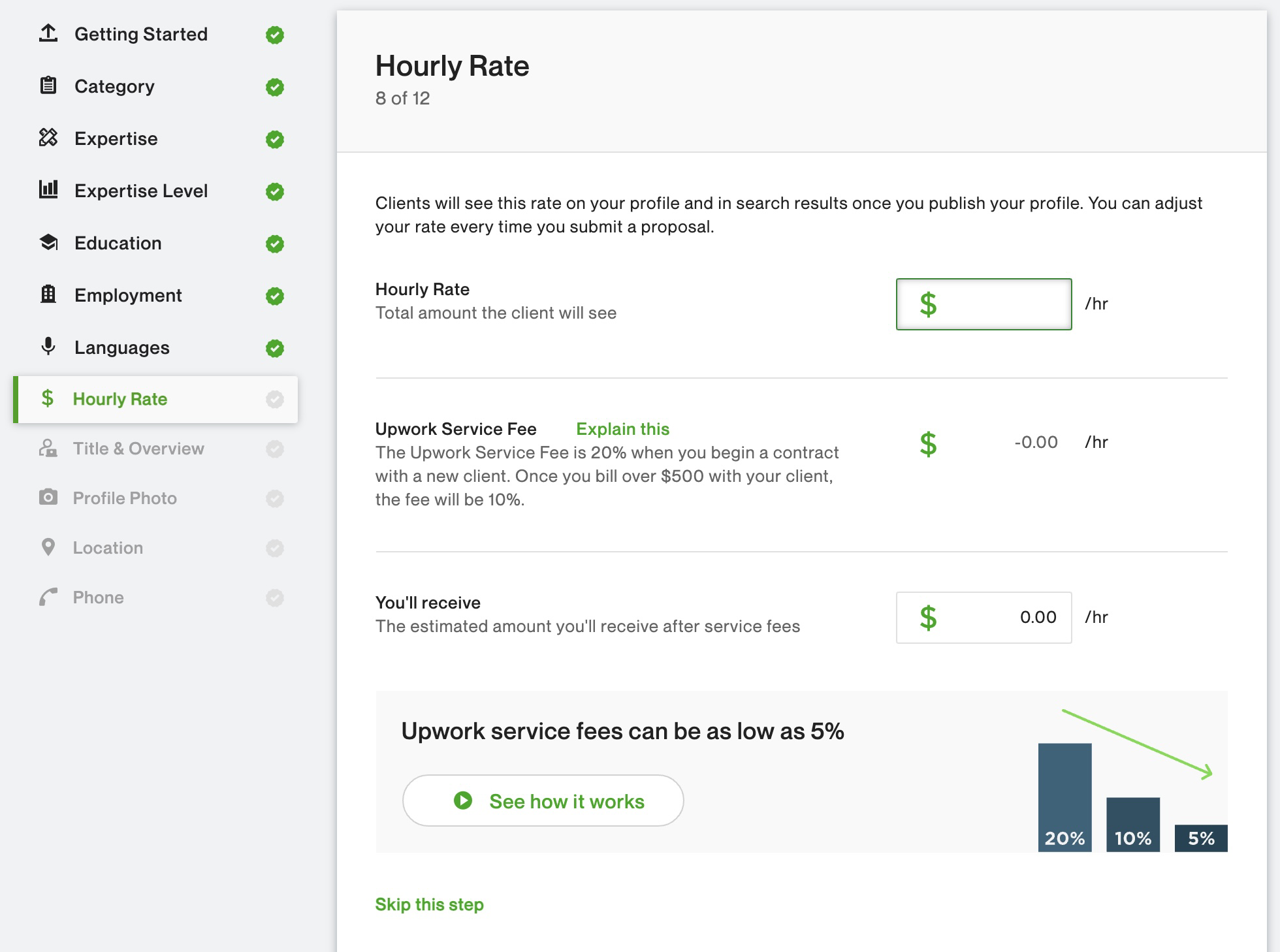The image size is (1280, 952).
Task: Click the -0.00 service fee value
Action: tap(1036, 442)
